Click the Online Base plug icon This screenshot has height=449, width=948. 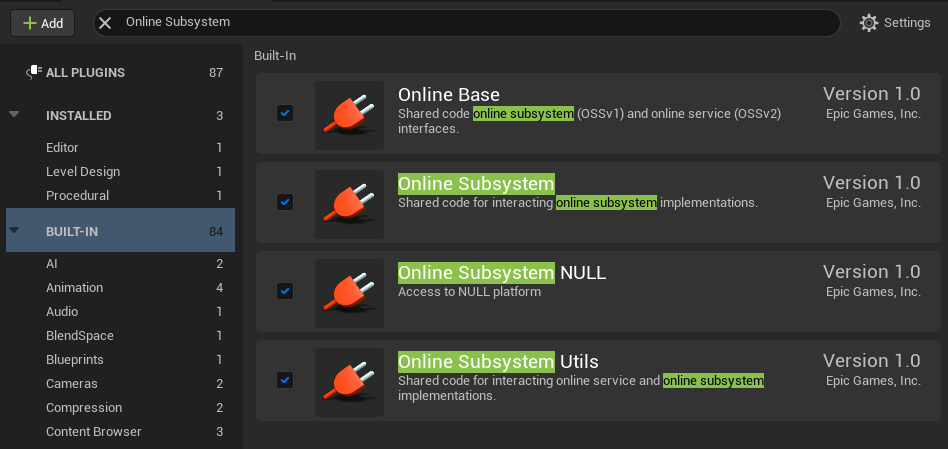click(x=349, y=115)
